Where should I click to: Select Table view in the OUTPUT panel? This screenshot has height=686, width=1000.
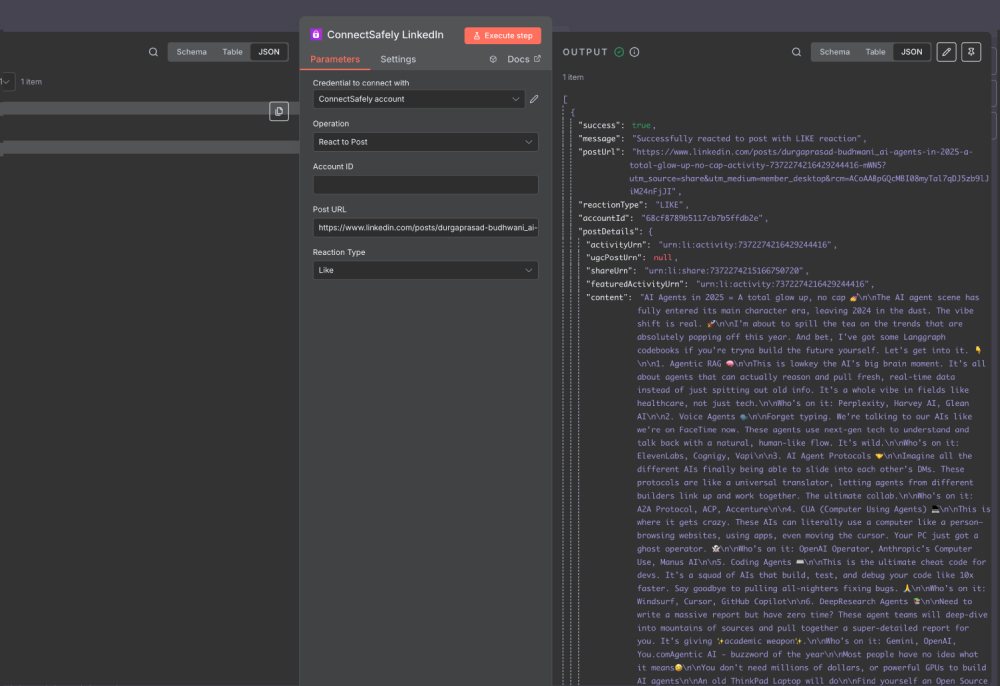coord(875,51)
